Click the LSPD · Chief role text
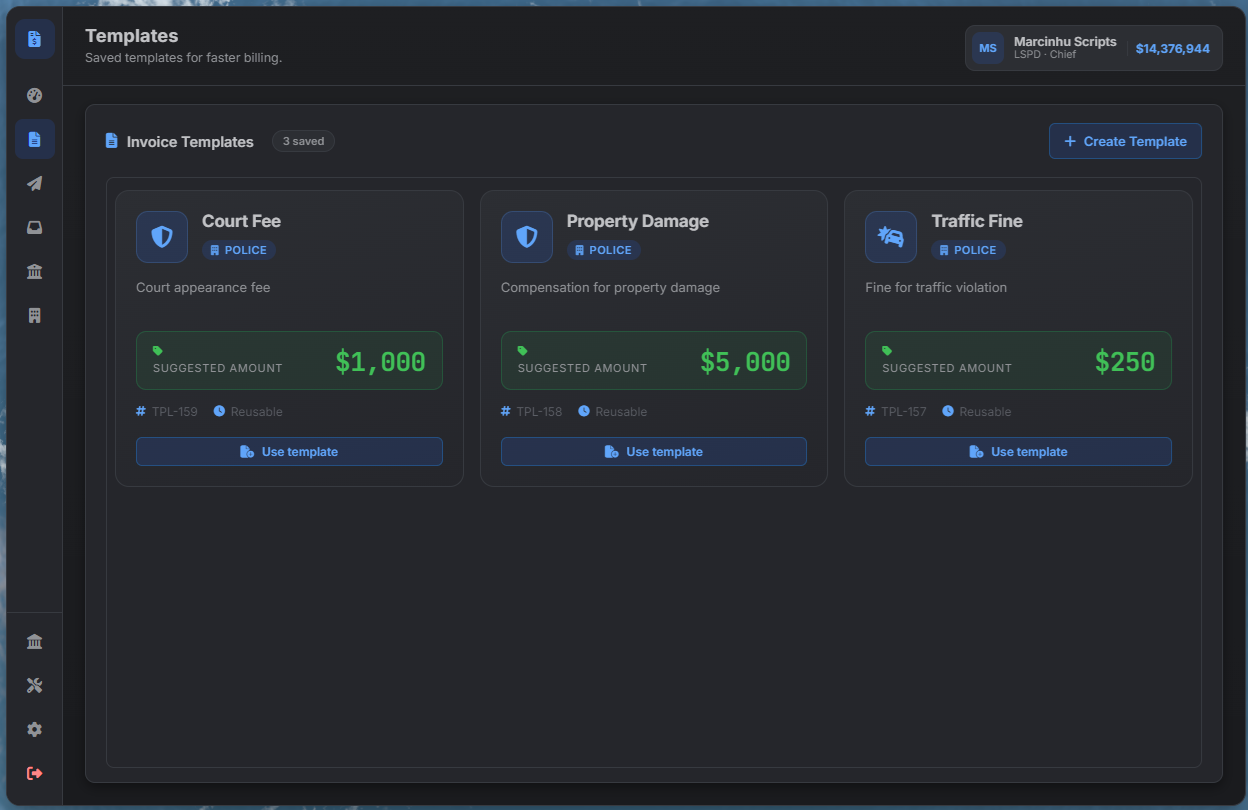Image resolution: width=1248 pixels, height=810 pixels. pyautogui.click(x=1045, y=55)
